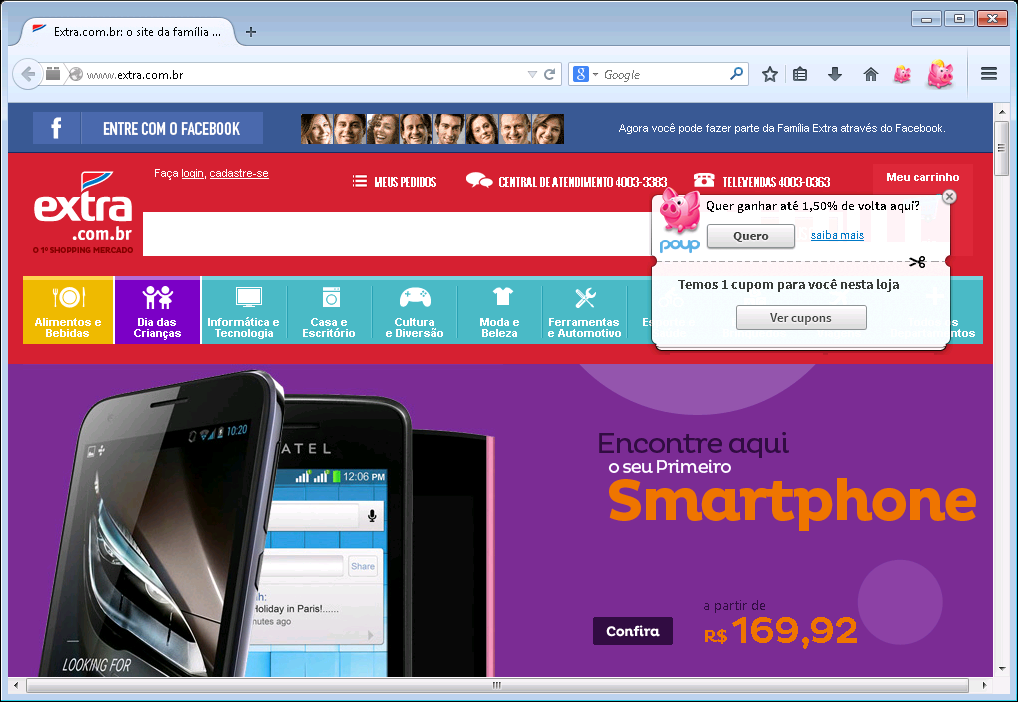Select the Alimentos e Bebidas category
Image resolution: width=1018 pixels, height=702 pixels.
pyautogui.click(x=68, y=310)
